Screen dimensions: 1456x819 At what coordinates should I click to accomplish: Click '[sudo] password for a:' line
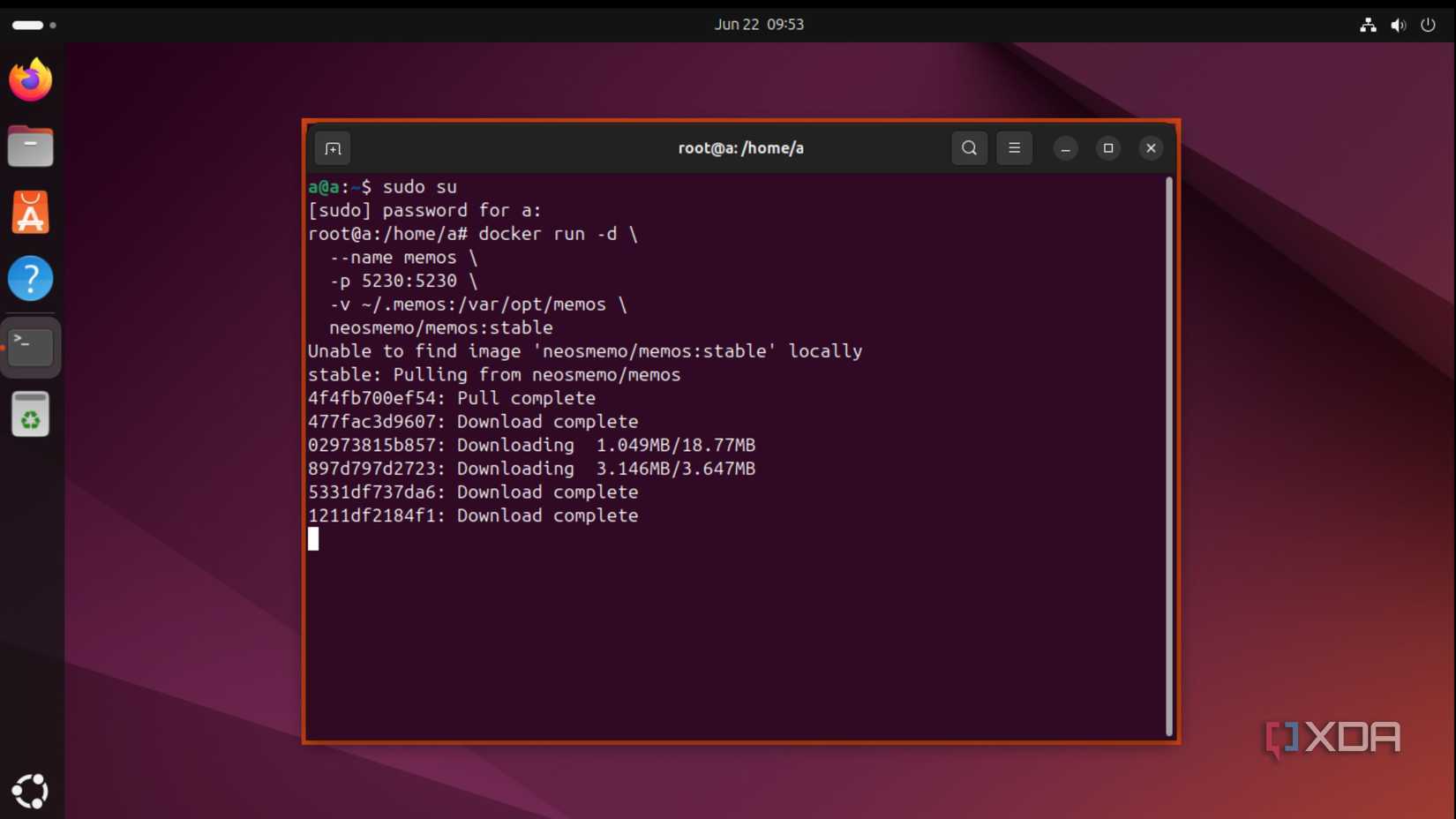[424, 210]
